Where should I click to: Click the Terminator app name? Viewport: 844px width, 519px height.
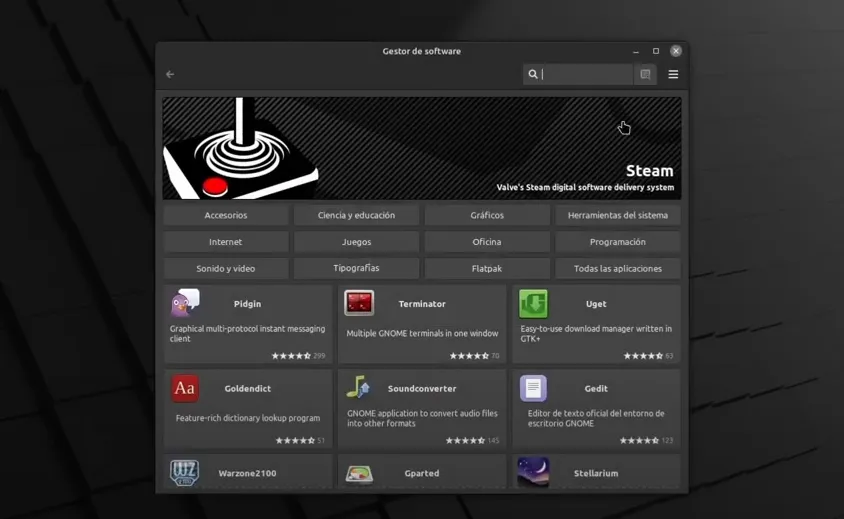pos(422,304)
